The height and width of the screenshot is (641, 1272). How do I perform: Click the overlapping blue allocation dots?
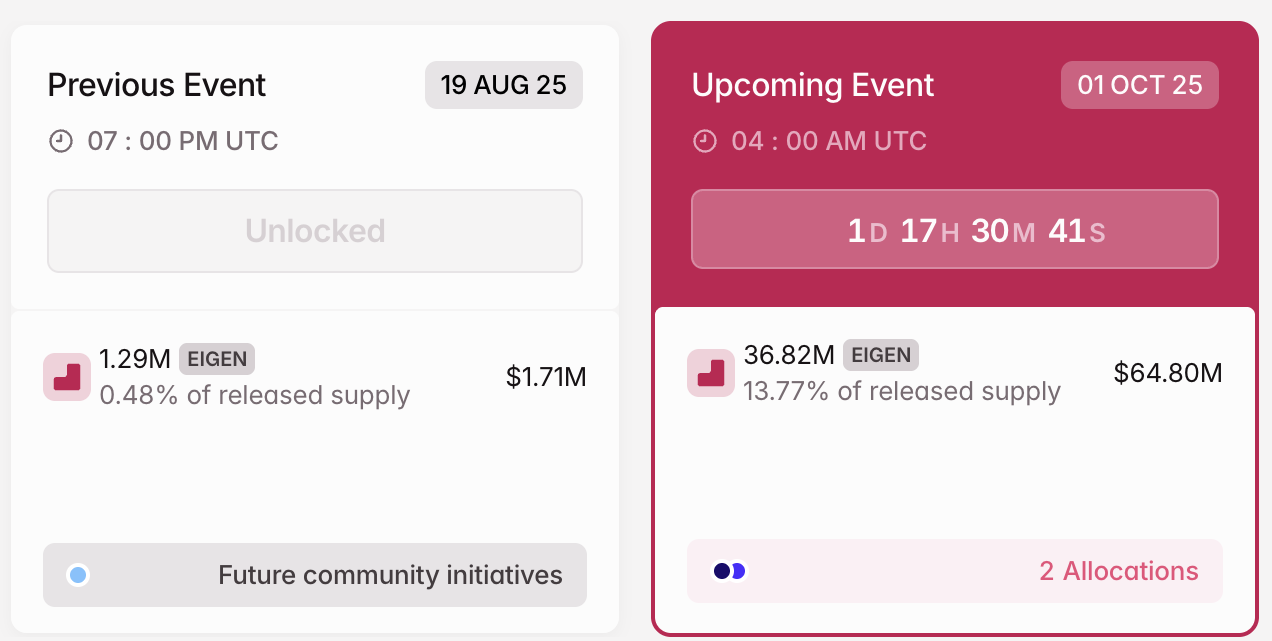point(729,571)
